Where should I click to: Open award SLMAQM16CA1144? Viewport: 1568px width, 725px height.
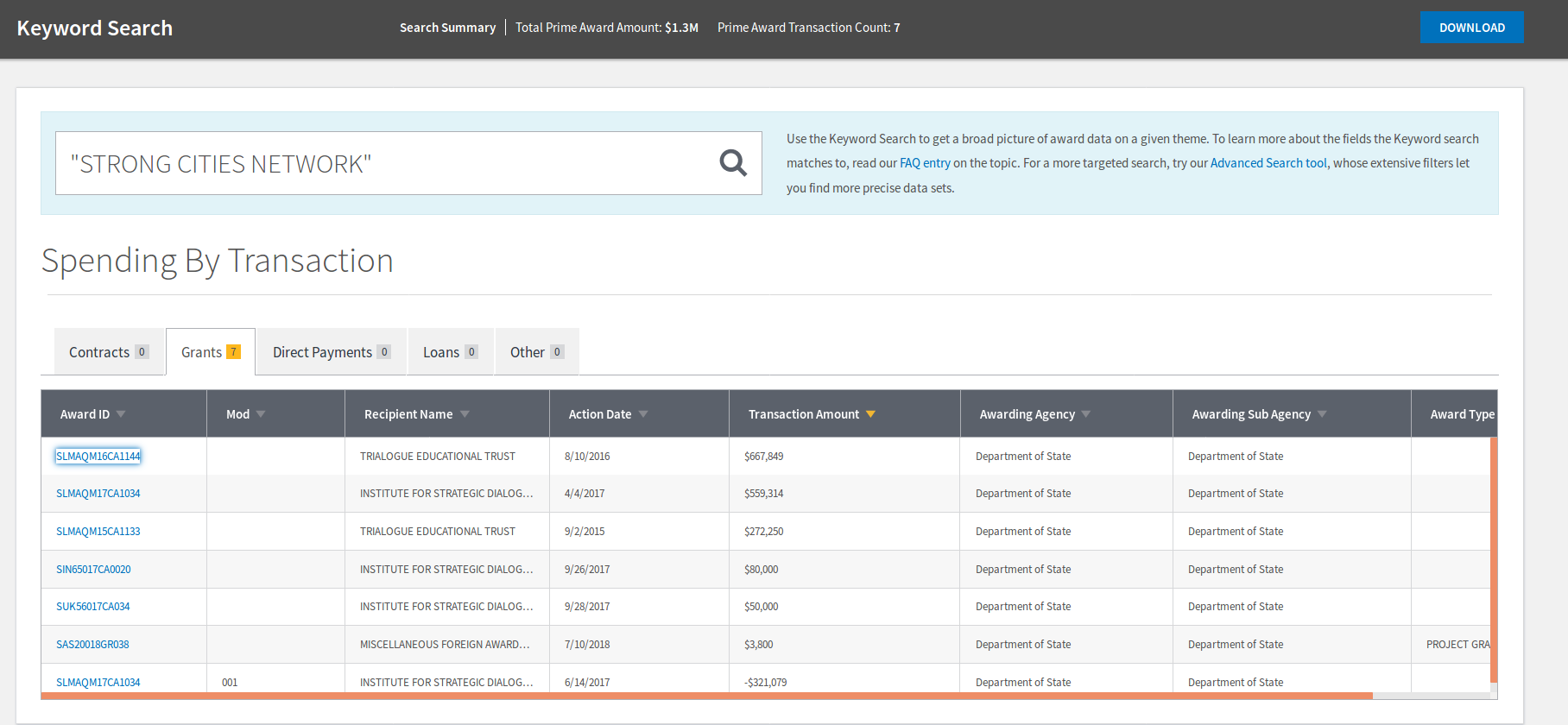pyautogui.click(x=98, y=457)
